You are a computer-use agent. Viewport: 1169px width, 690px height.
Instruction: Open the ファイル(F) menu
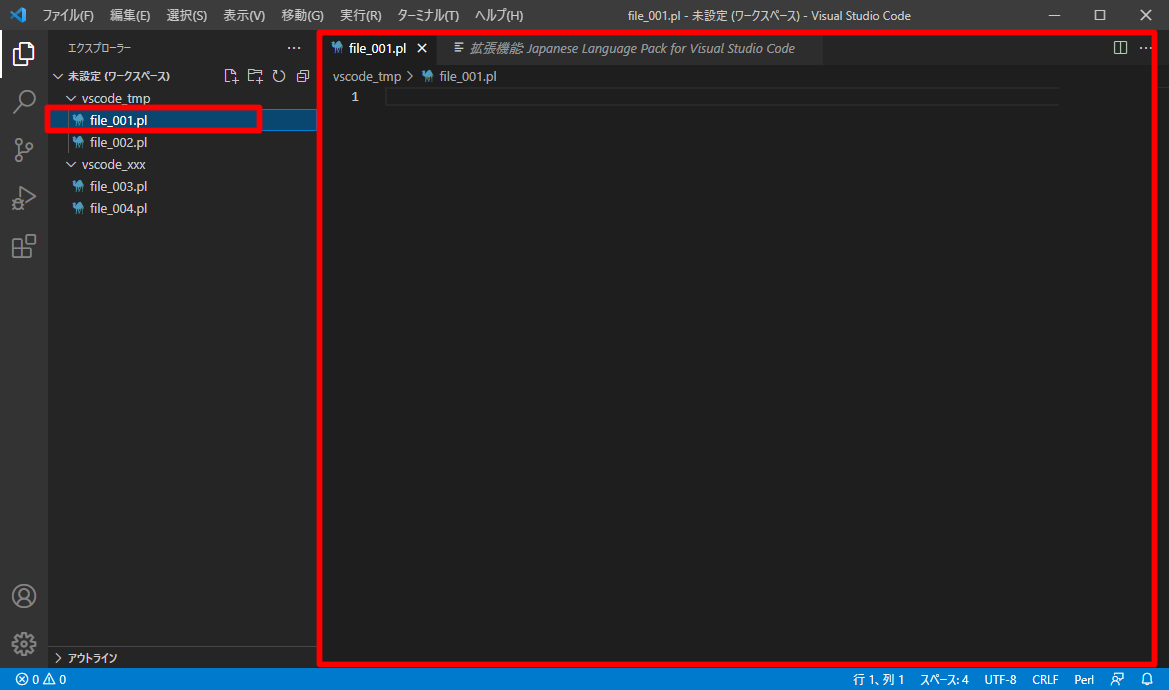68,15
